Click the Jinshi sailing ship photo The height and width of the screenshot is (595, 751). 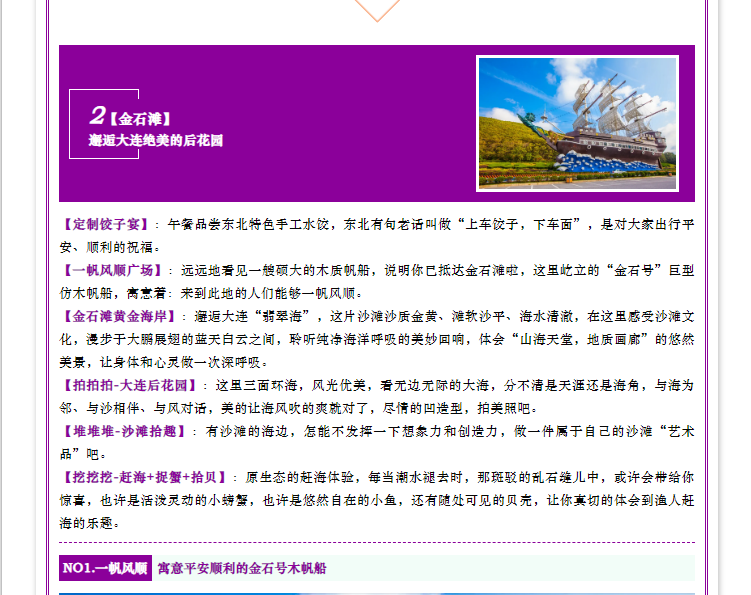(577, 123)
